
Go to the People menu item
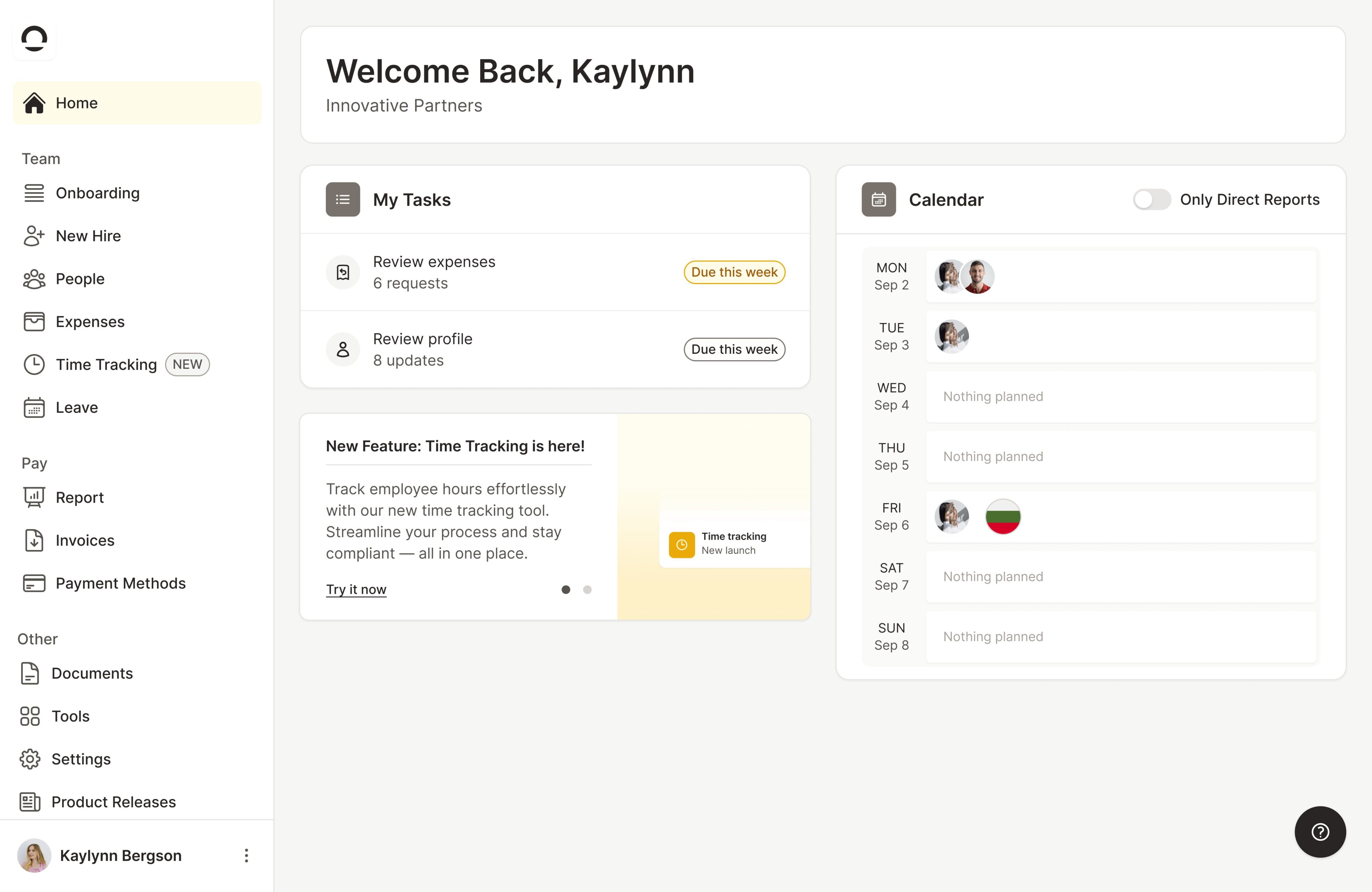tap(80, 279)
